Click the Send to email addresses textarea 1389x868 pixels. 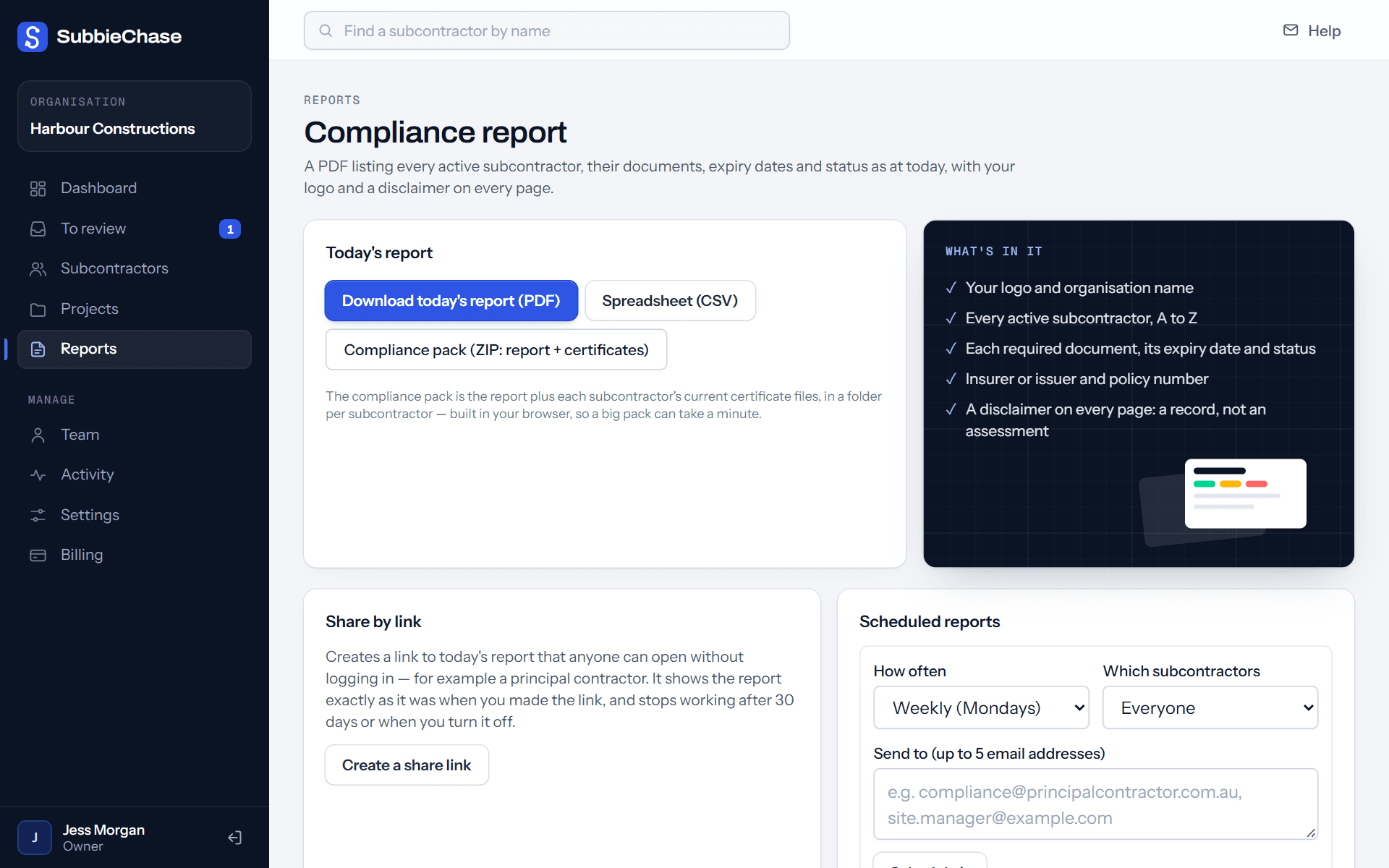pyautogui.click(x=1095, y=804)
